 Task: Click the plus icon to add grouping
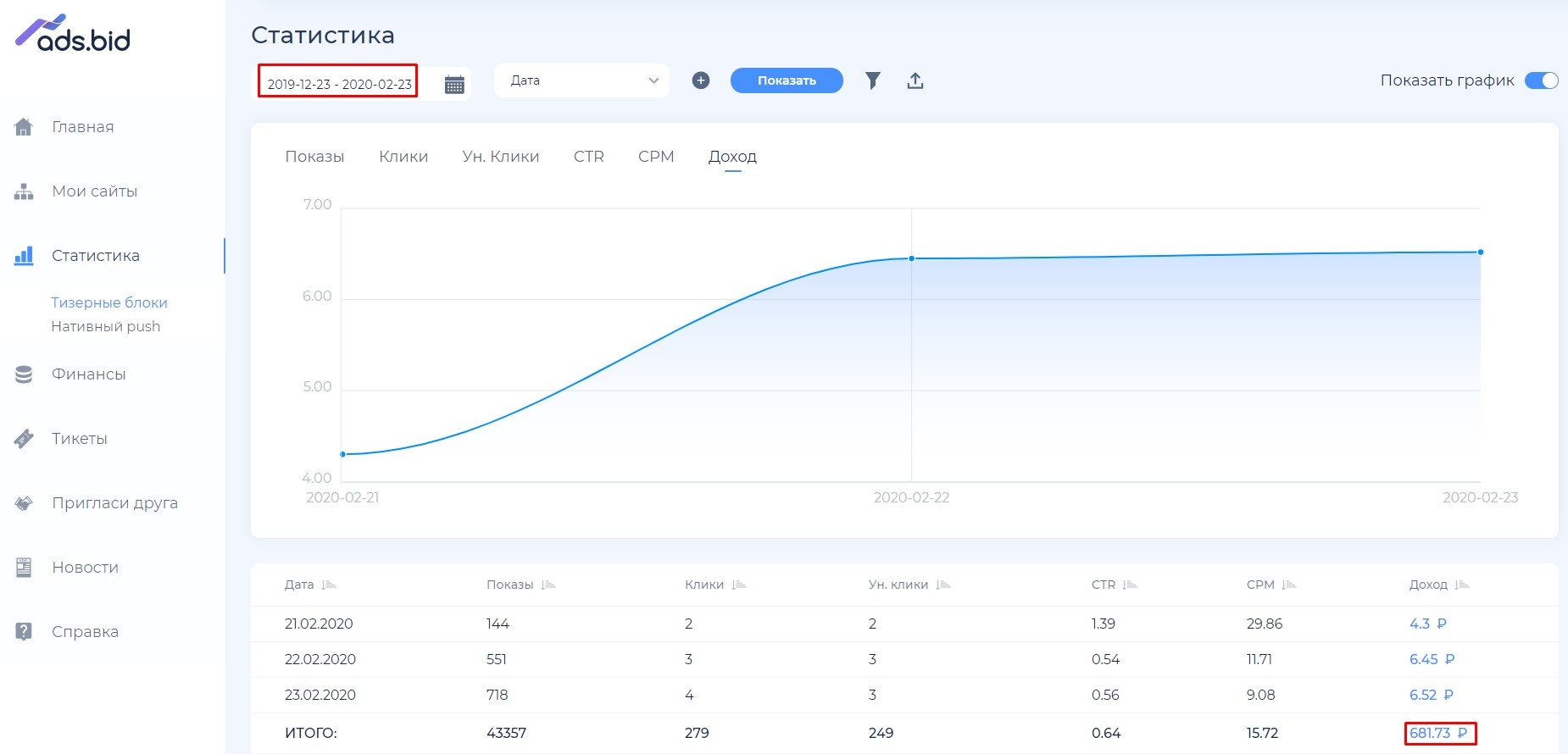tap(700, 80)
